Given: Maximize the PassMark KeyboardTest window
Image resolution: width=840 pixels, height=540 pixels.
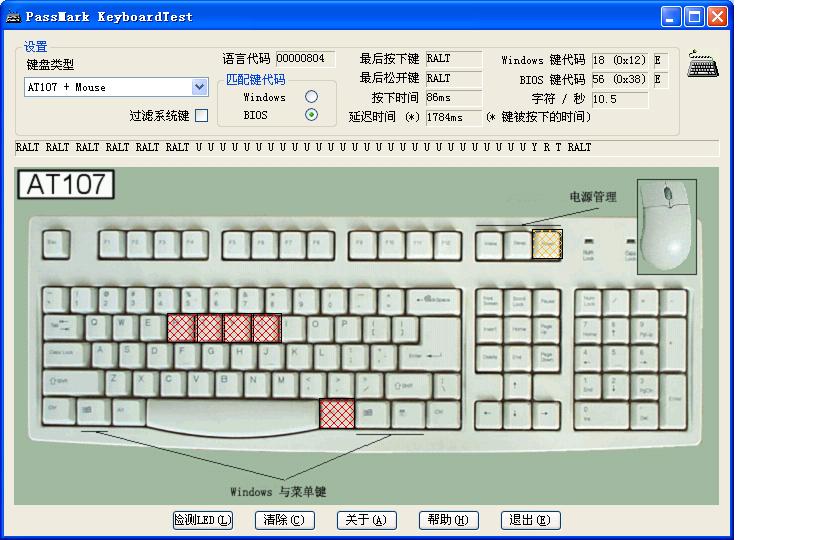Looking at the screenshot, I should click(694, 17).
